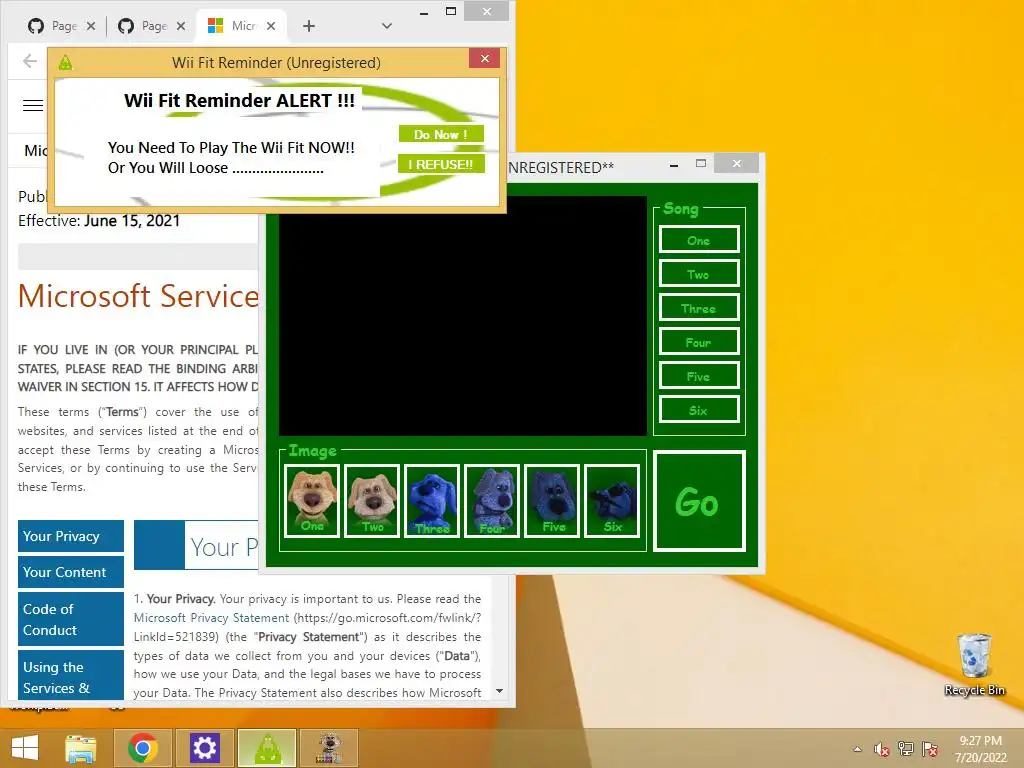The width and height of the screenshot is (1024, 768).
Task: Select blue dog image Four
Action: 492,501
